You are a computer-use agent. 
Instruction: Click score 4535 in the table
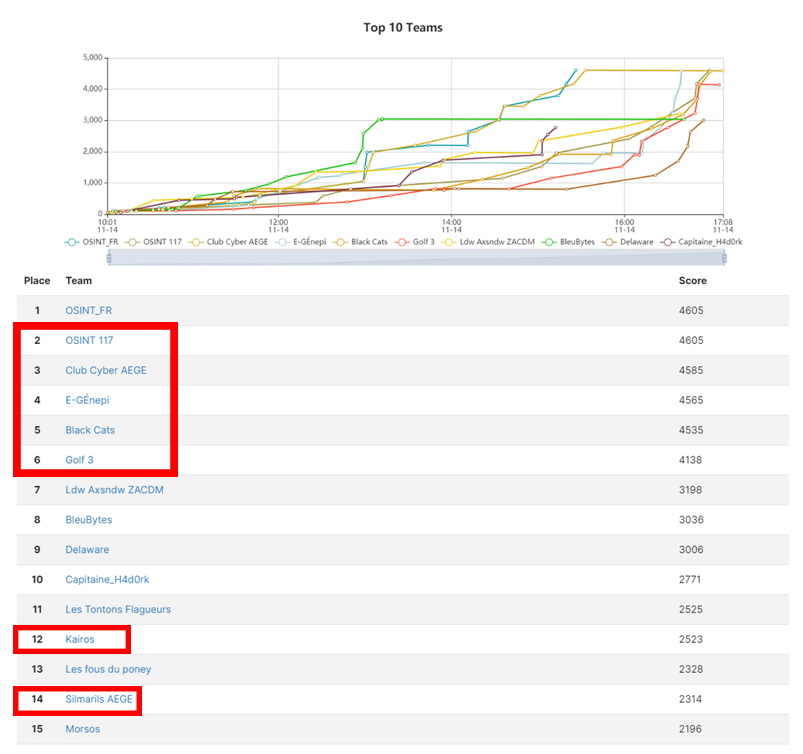(691, 430)
